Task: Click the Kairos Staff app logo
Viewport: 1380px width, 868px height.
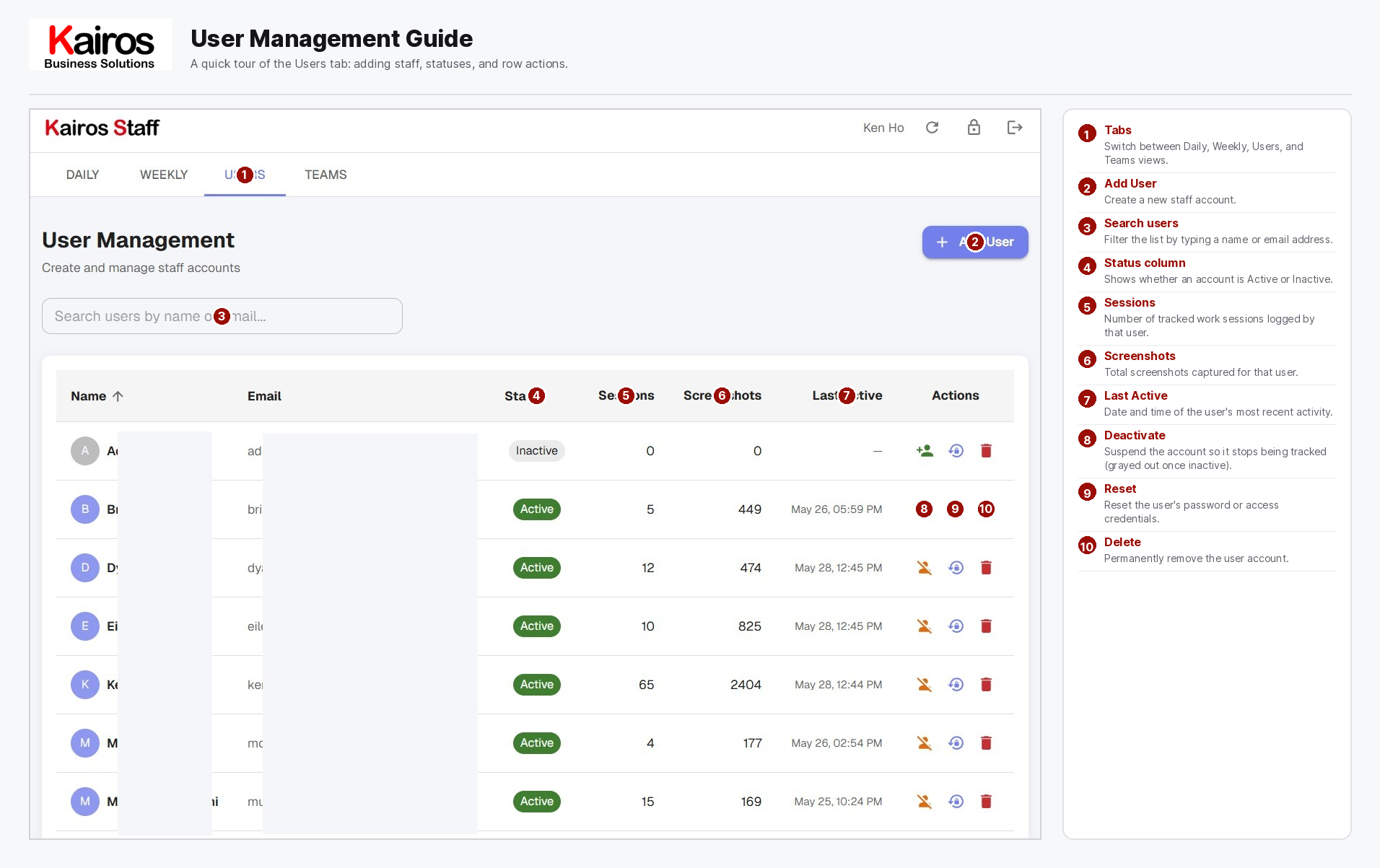Action: pos(102,128)
